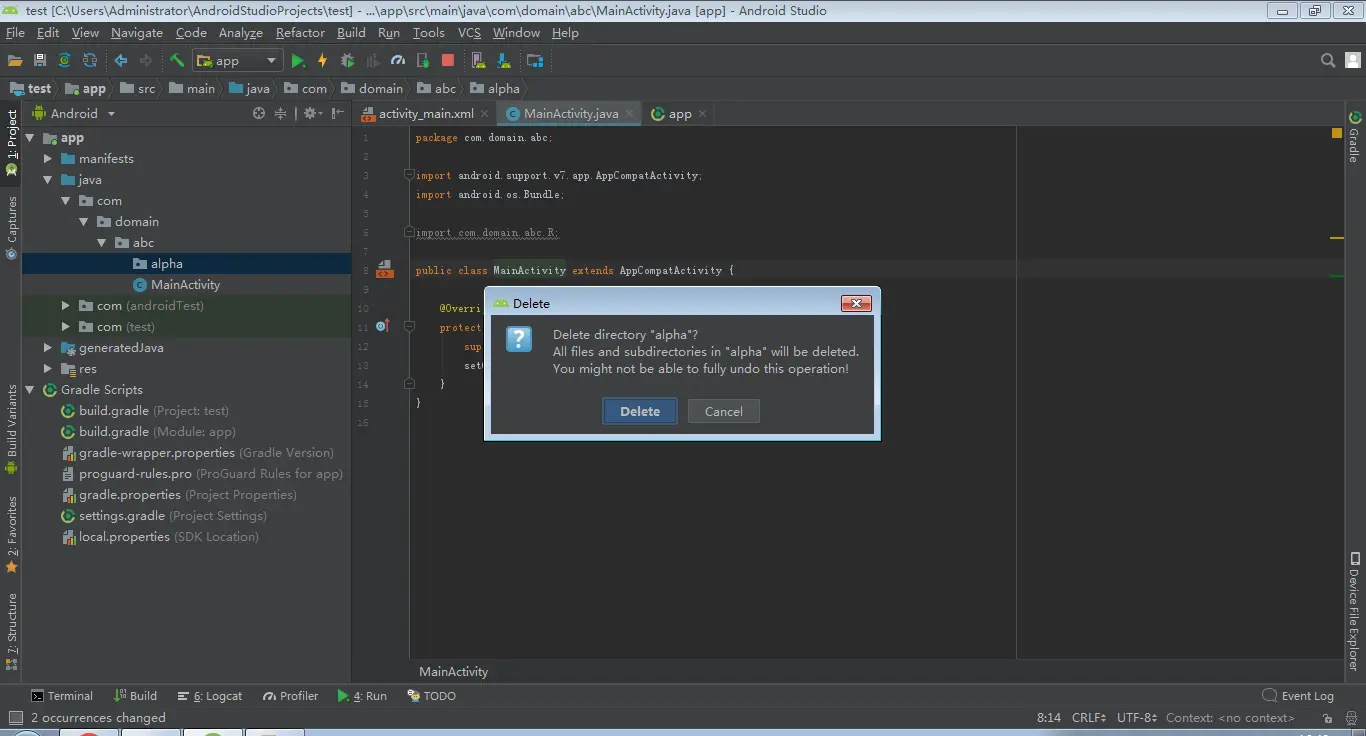Click Attach debugger to Android process icon
The image size is (1366, 736).
[423, 61]
